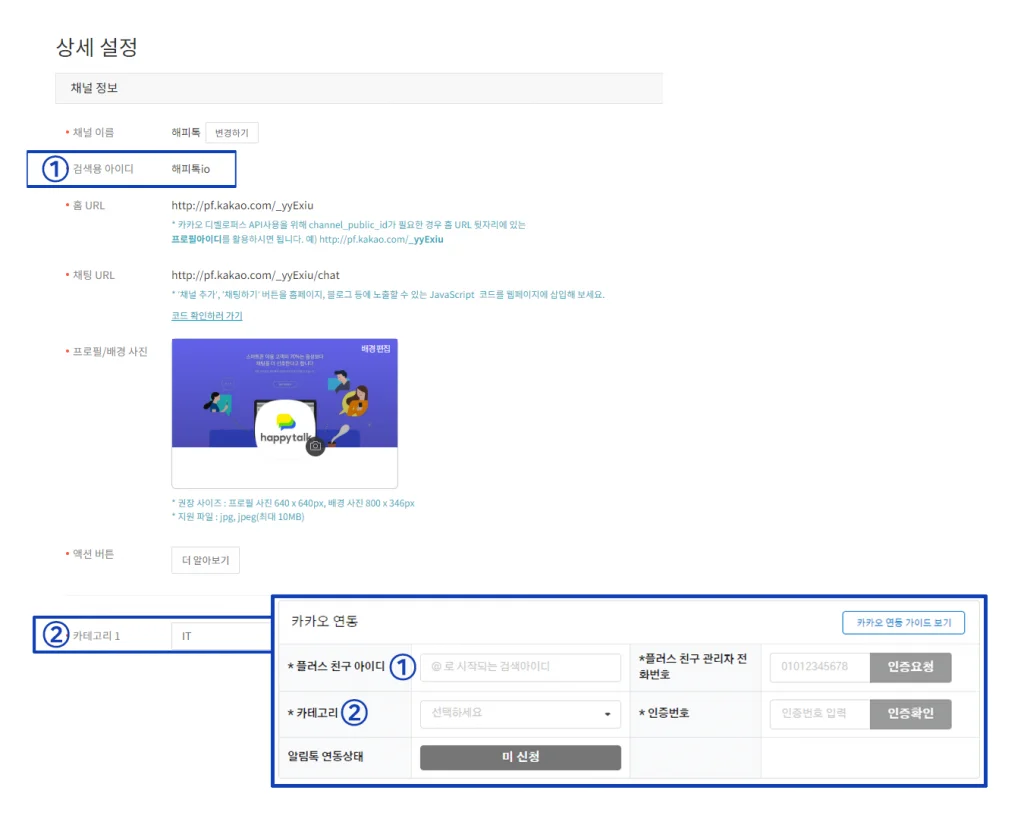Screen dimensions: 1024x834
Task: Click the 인증번호 입력 input field
Action: click(819, 714)
